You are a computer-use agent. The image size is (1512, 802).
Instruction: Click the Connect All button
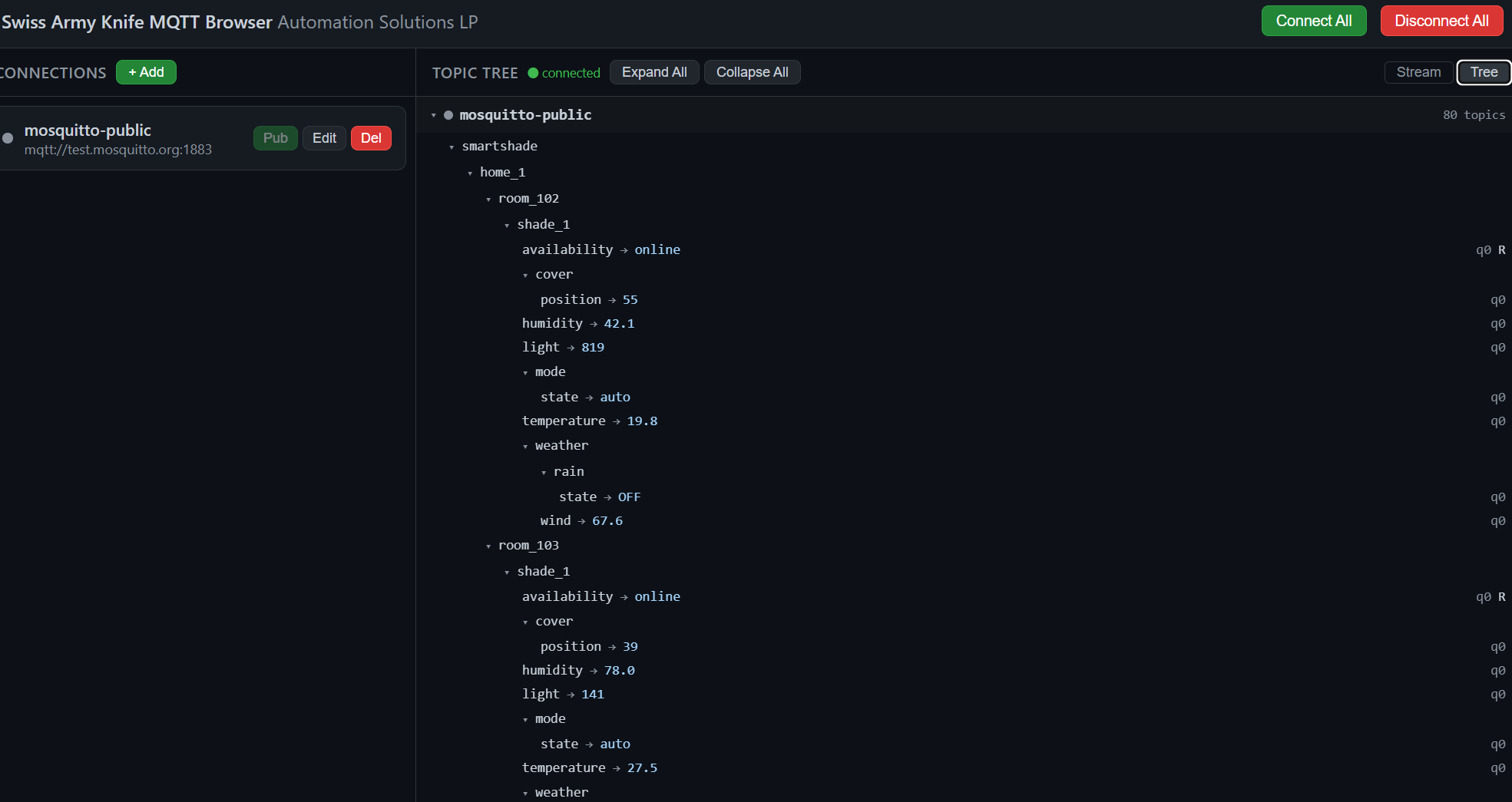pyautogui.click(x=1313, y=21)
